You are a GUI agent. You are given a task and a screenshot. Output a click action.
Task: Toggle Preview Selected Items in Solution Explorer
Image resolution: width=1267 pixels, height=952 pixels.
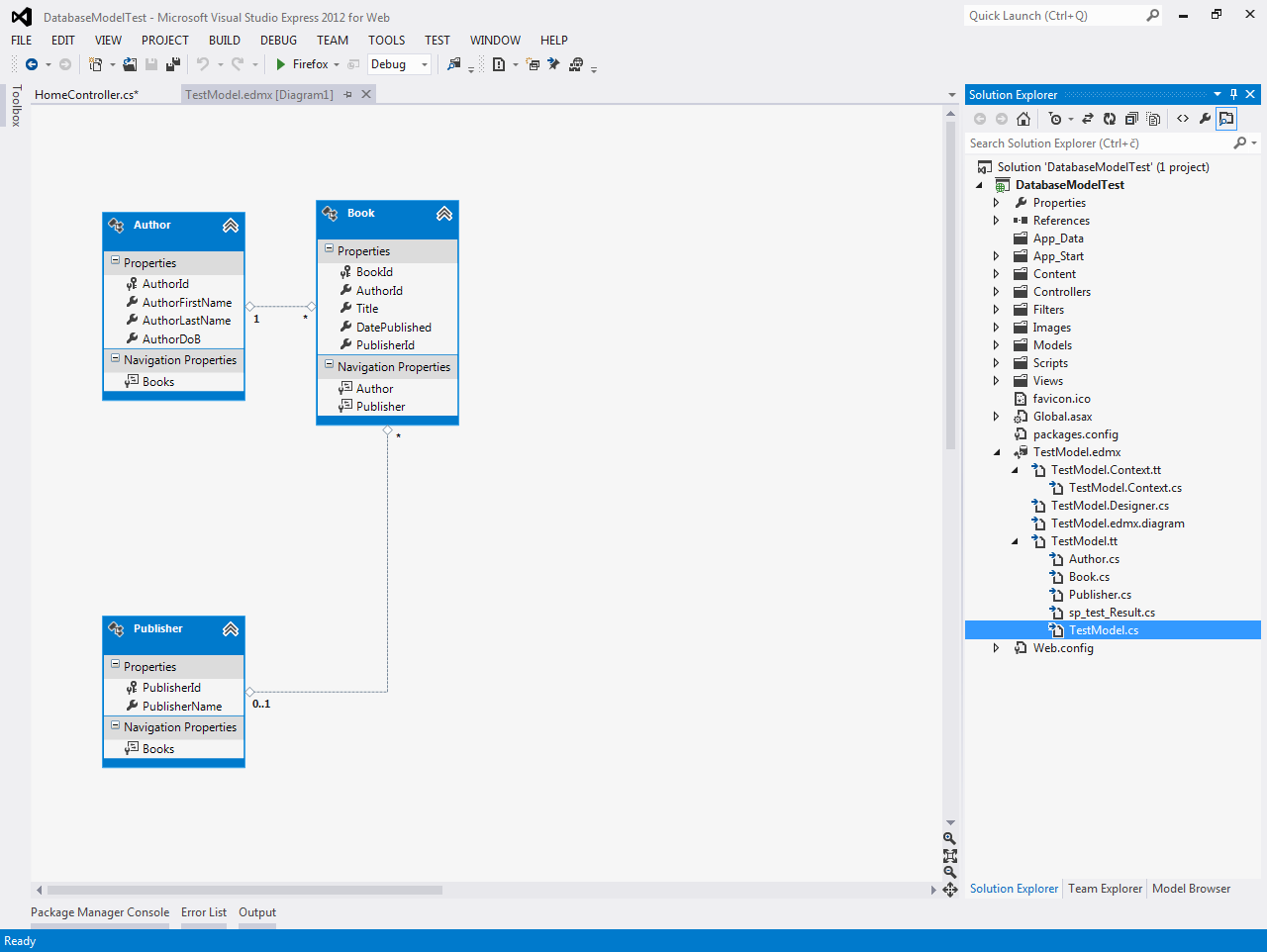[x=1226, y=119]
